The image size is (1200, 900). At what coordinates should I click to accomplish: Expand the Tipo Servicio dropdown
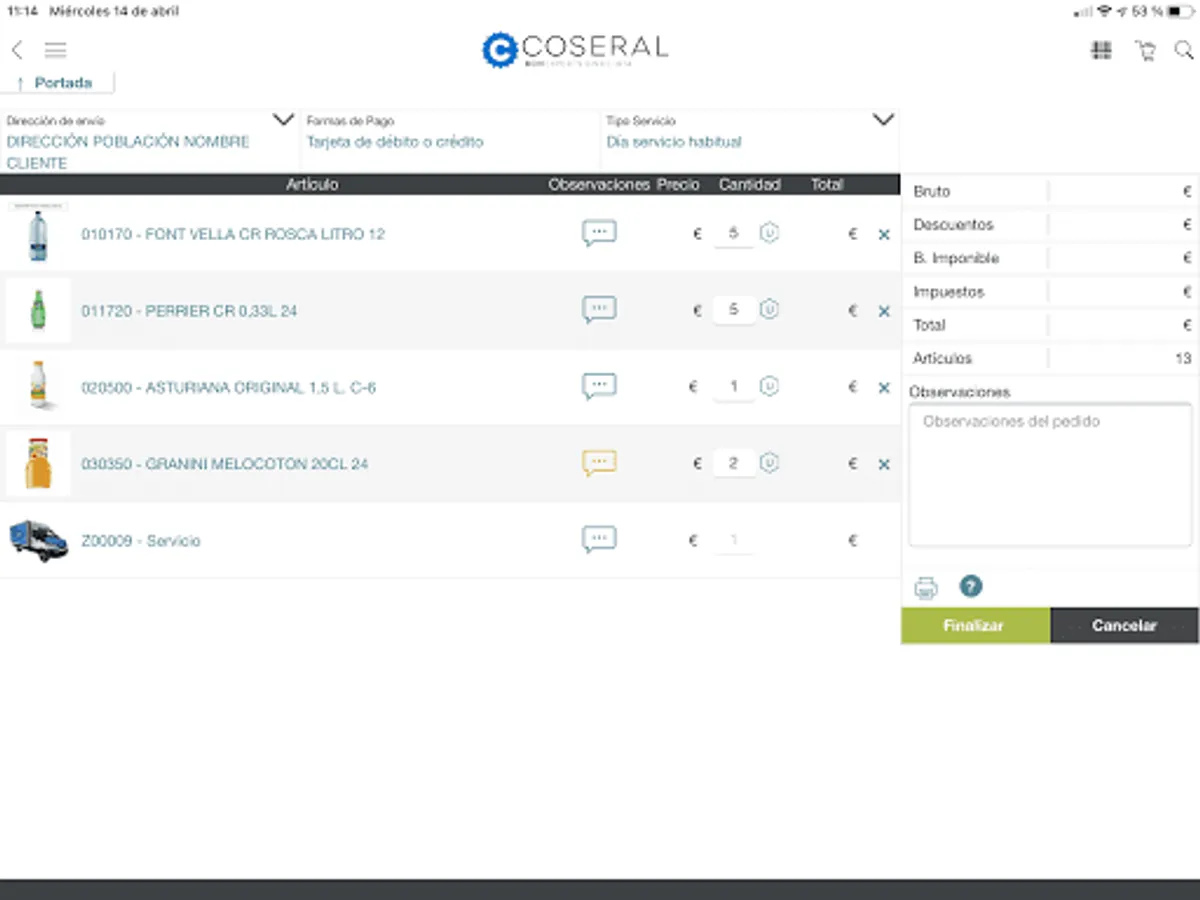coord(883,120)
